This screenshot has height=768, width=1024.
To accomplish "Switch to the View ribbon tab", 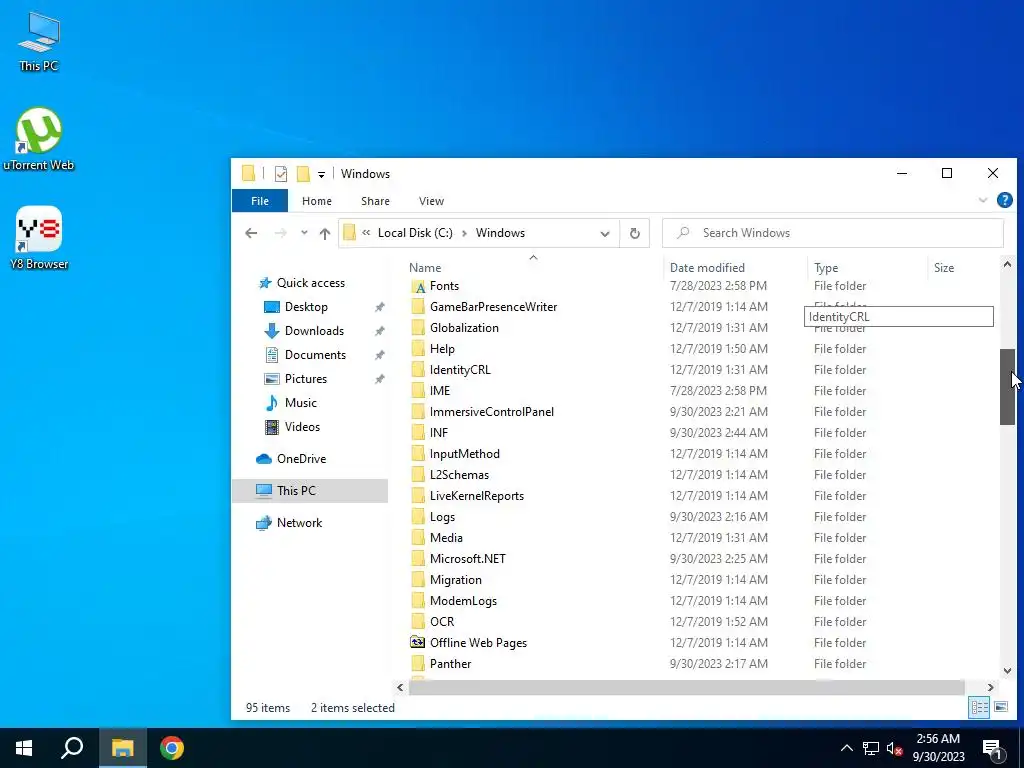I will pos(431,201).
